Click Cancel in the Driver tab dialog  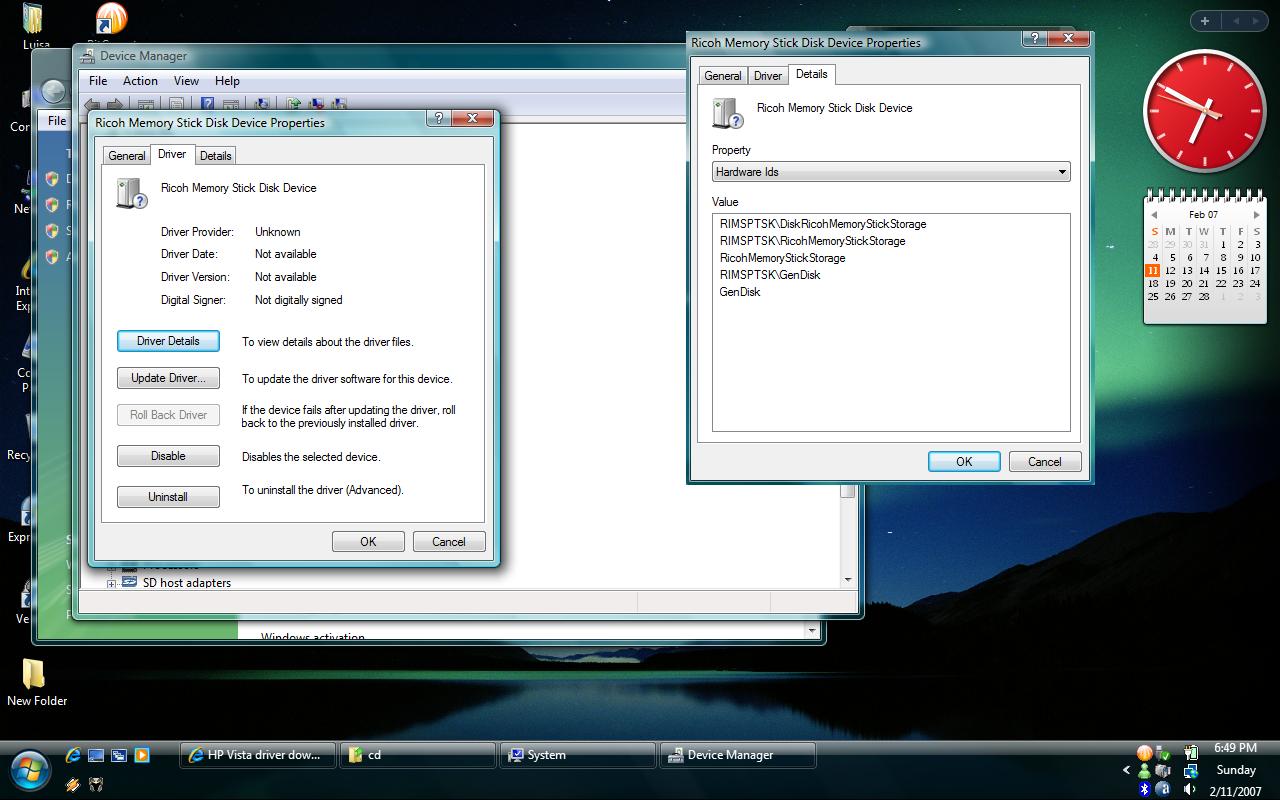[449, 542]
